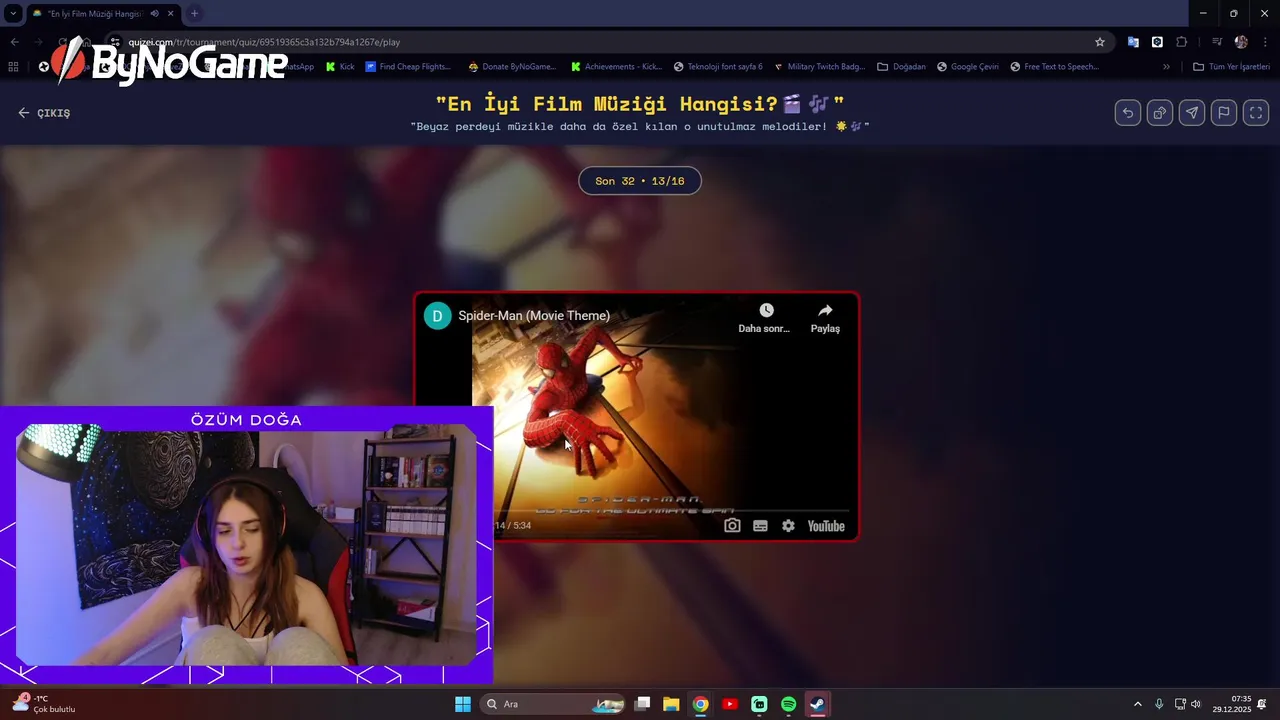The height and width of the screenshot is (720, 1280).
Task: Open Google Çeviri bookmark
Action: point(968,67)
